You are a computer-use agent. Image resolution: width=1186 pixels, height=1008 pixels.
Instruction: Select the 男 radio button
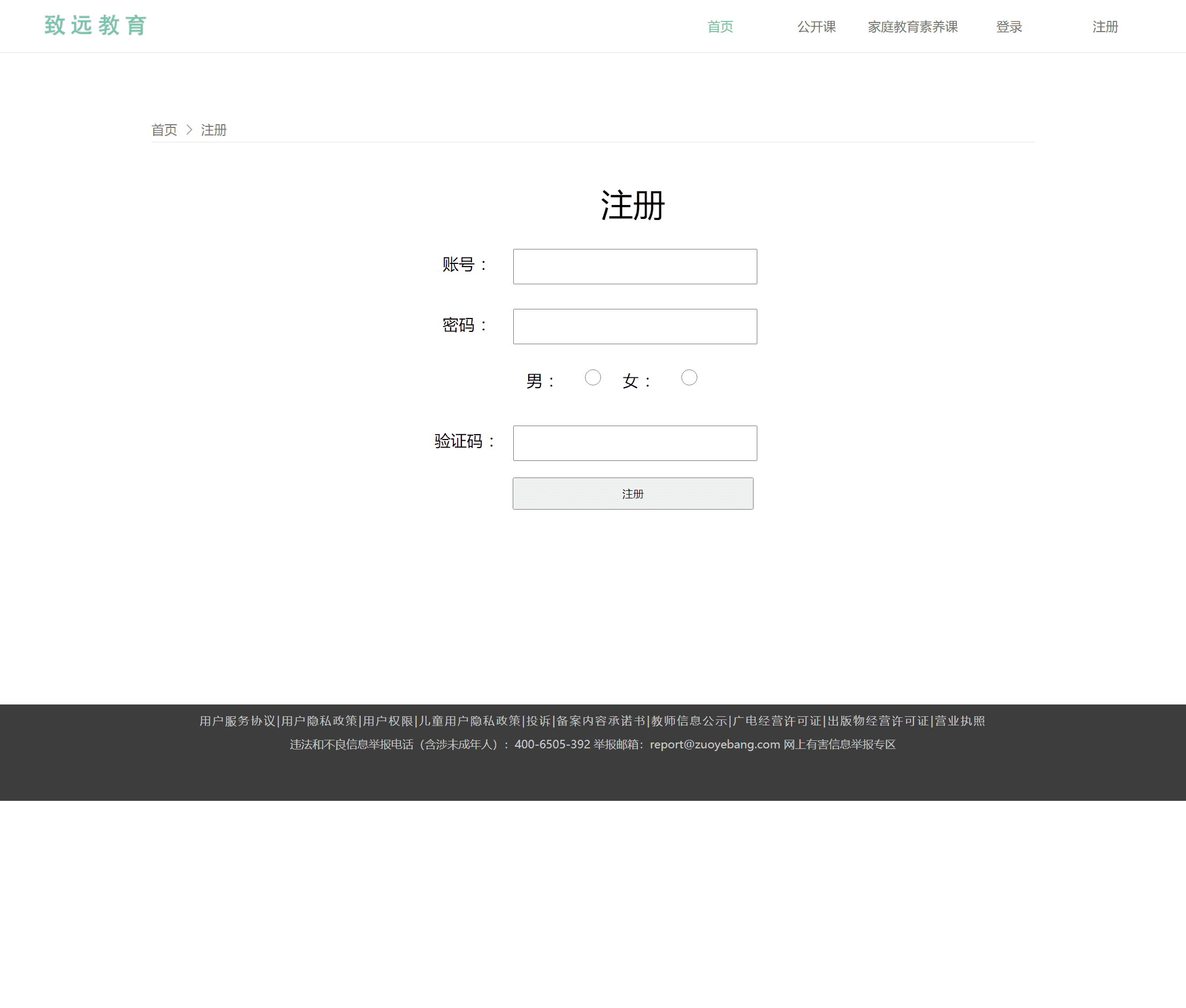click(x=593, y=378)
